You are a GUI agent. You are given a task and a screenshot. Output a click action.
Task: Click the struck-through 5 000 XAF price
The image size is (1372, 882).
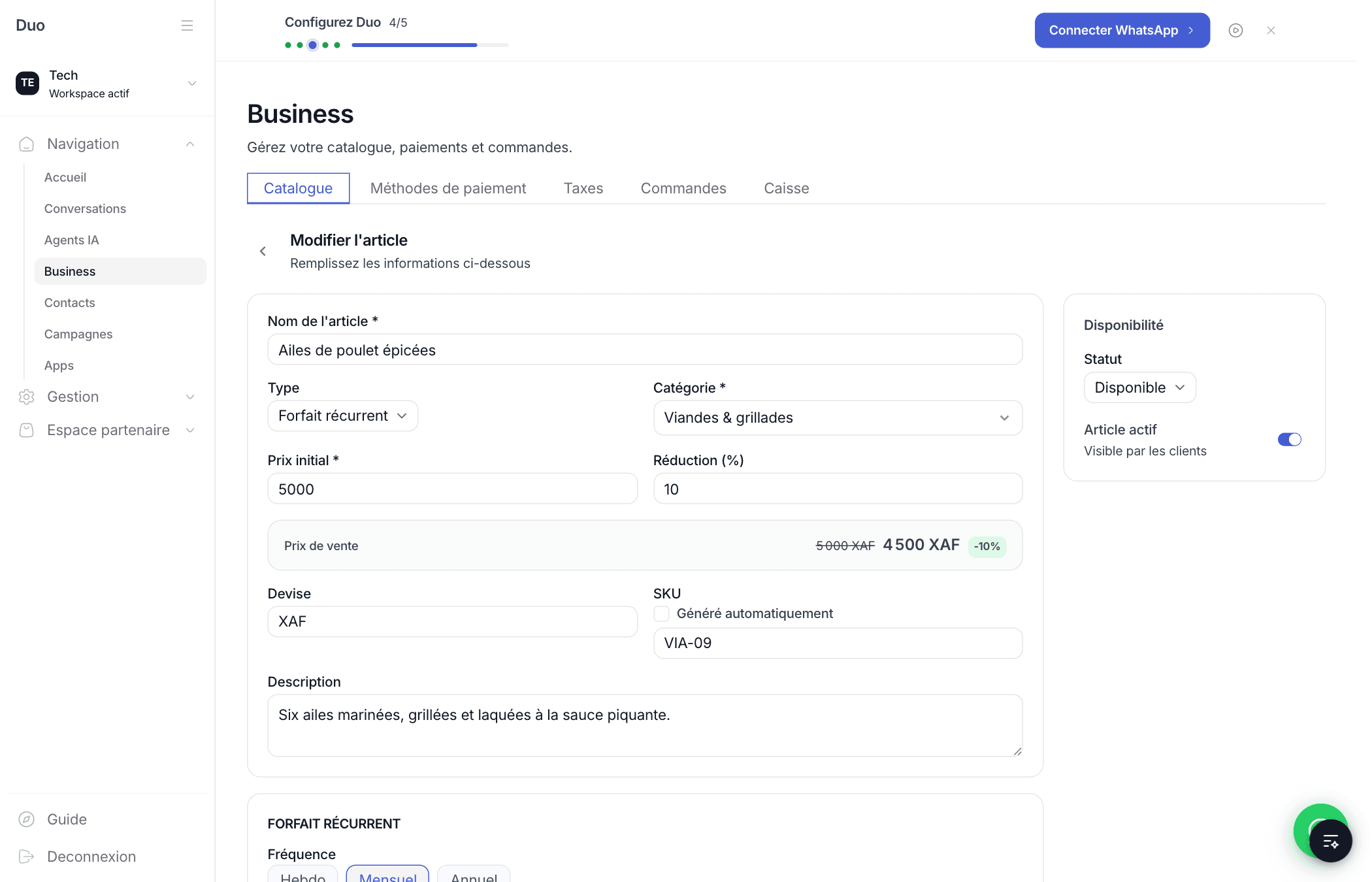[x=845, y=546]
